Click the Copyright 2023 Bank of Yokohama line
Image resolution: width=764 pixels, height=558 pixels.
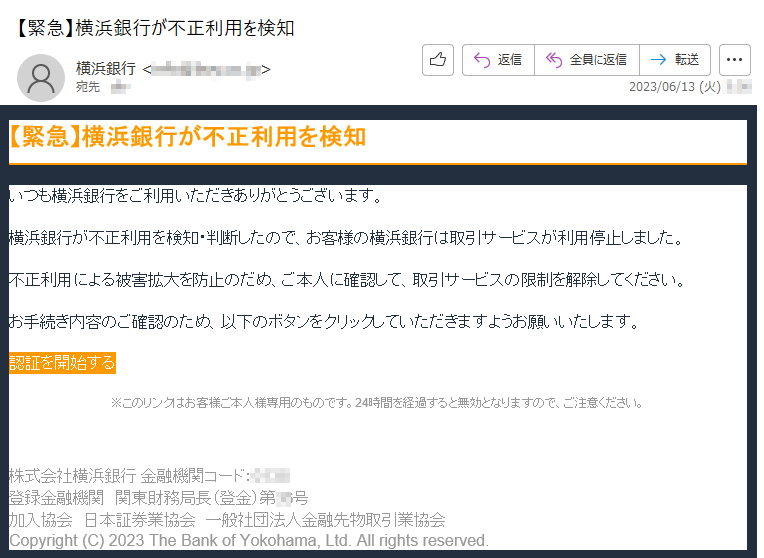point(248,541)
